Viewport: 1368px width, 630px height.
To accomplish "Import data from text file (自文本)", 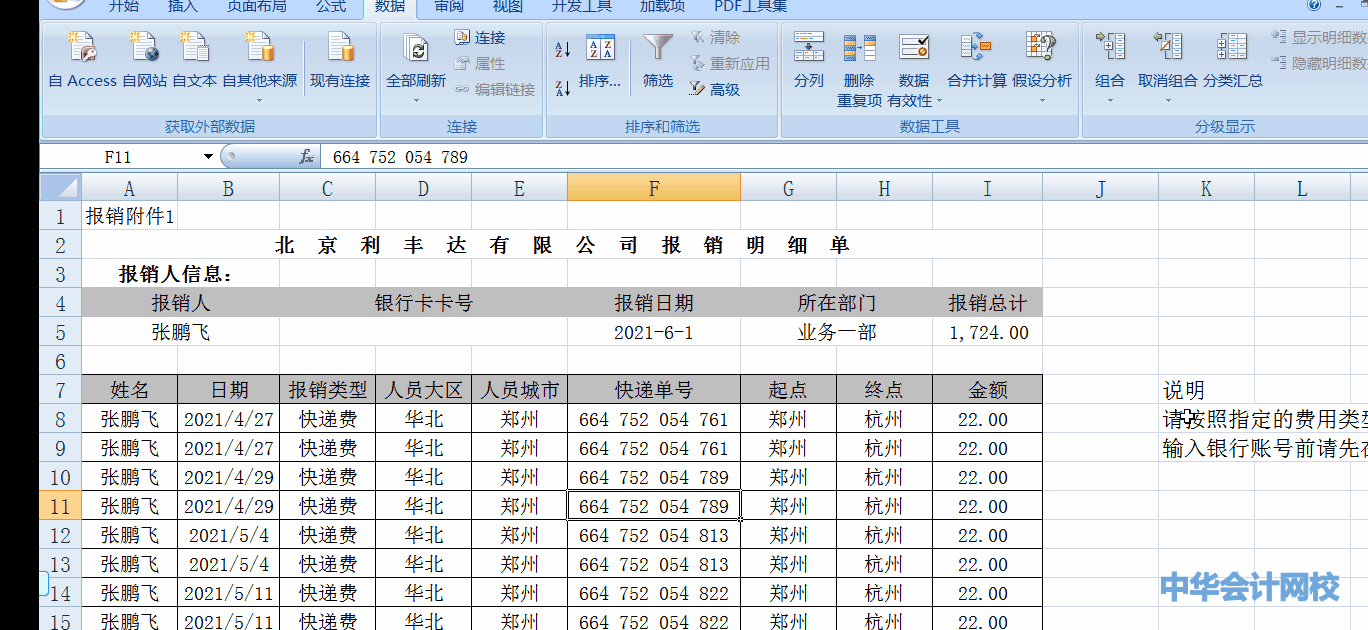I will coord(194,60).
